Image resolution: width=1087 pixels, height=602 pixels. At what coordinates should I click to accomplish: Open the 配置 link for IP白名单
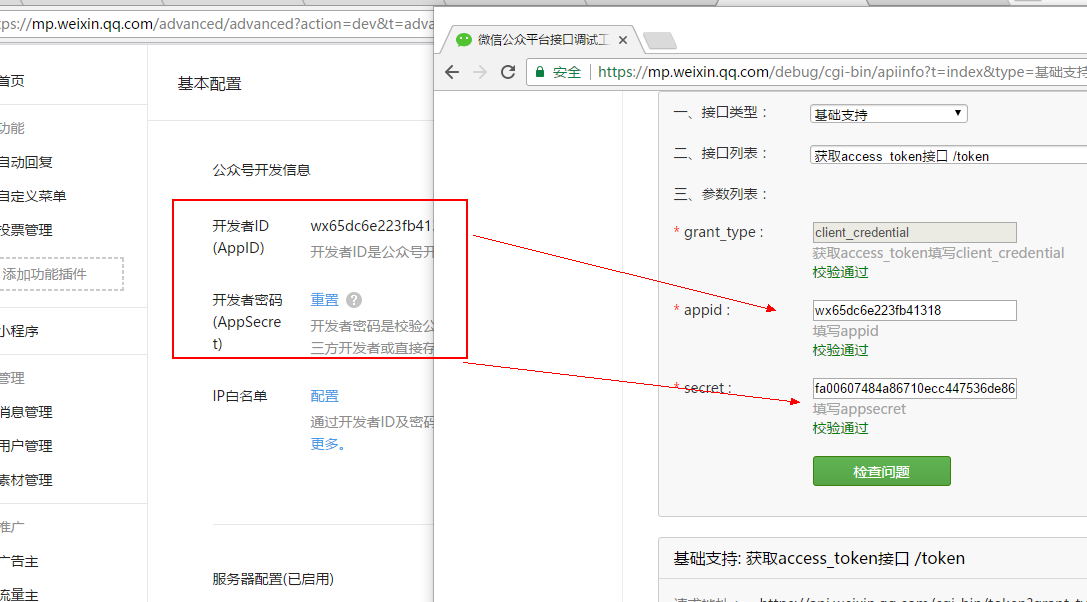point(324,396)
